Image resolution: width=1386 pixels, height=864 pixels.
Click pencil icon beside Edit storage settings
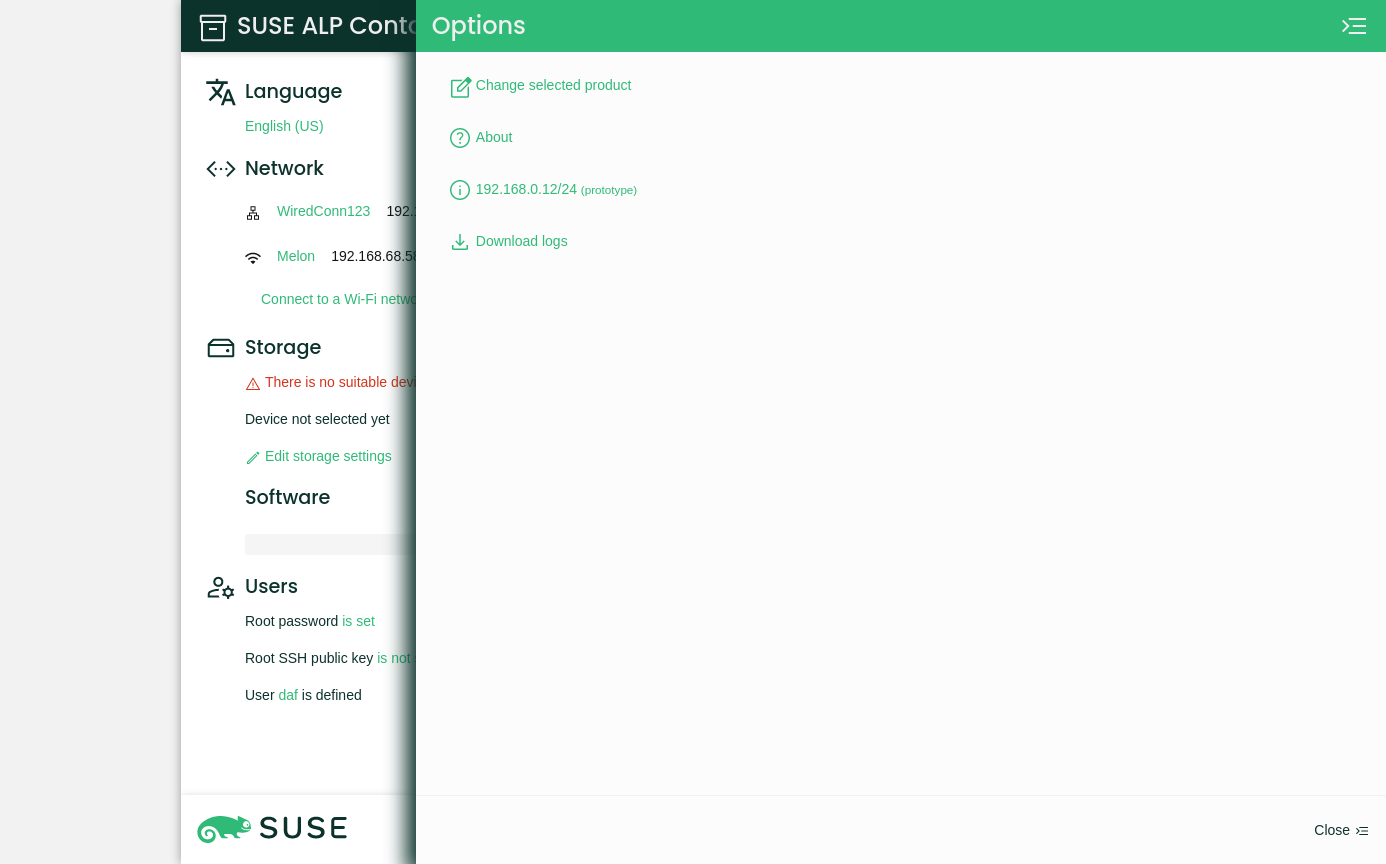(x=253, y=458)
